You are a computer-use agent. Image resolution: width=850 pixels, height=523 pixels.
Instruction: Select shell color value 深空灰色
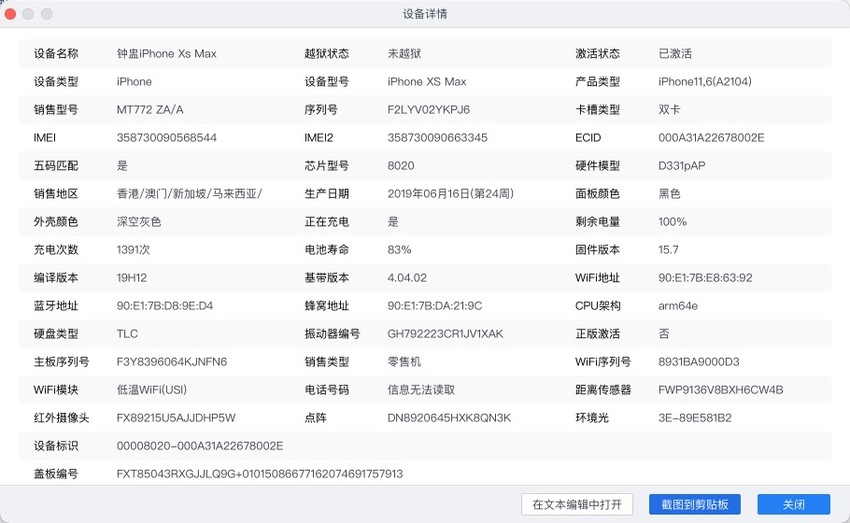pyautogui.click(x=139, y=222)
